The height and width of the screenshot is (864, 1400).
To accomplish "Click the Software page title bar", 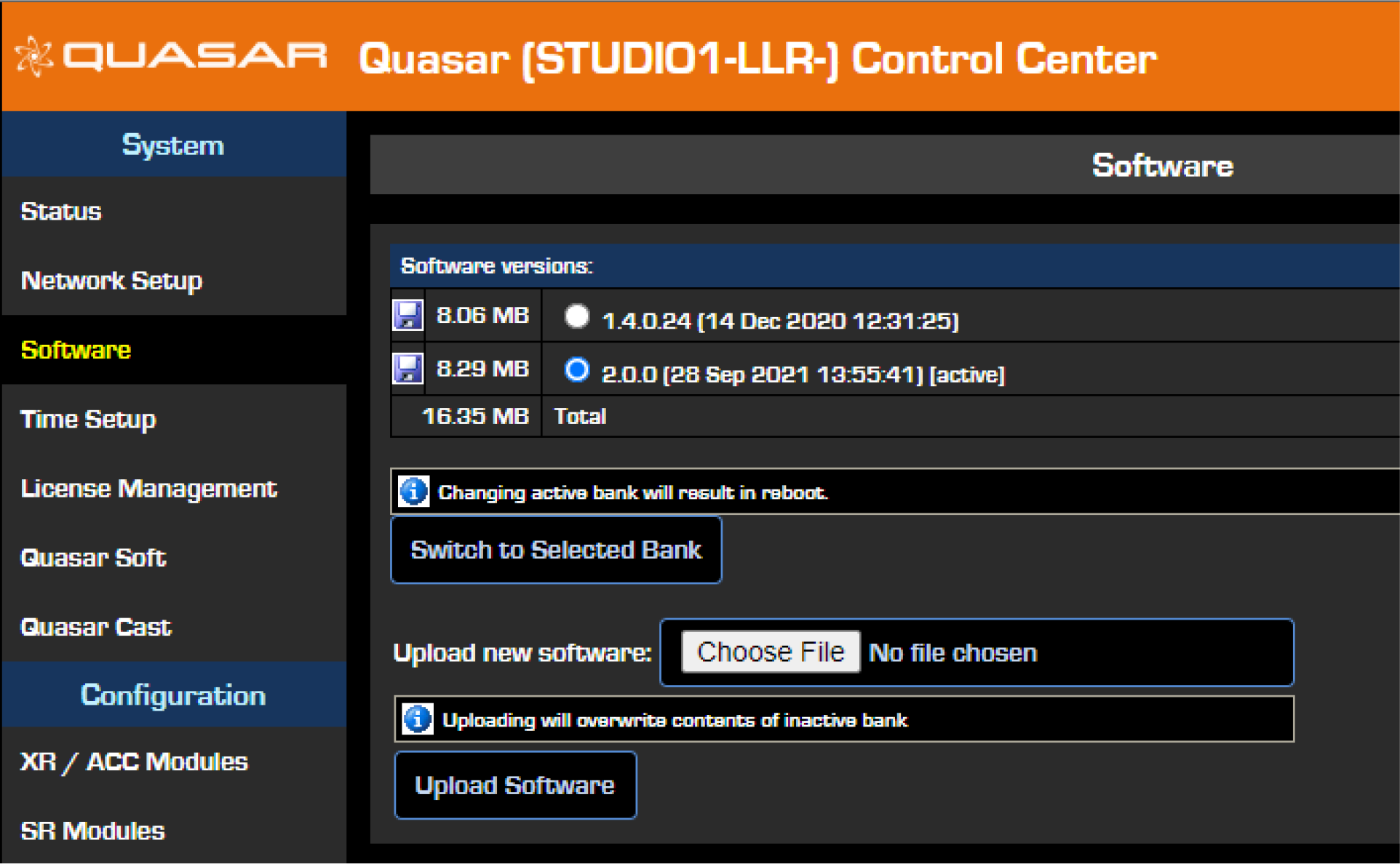I will click(x=884, y=165).
